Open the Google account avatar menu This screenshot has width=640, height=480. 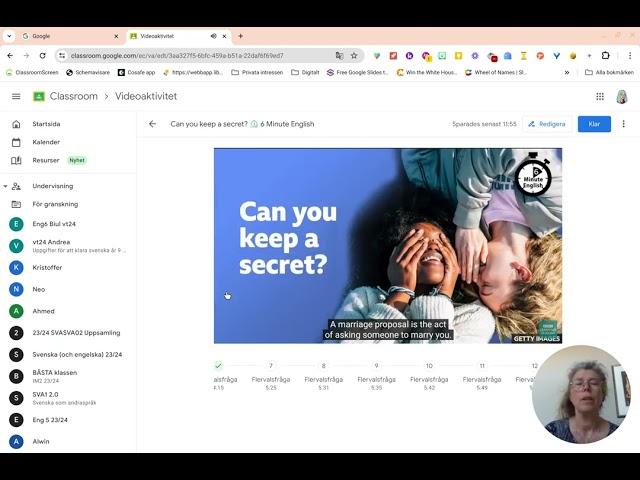[622, 97]
